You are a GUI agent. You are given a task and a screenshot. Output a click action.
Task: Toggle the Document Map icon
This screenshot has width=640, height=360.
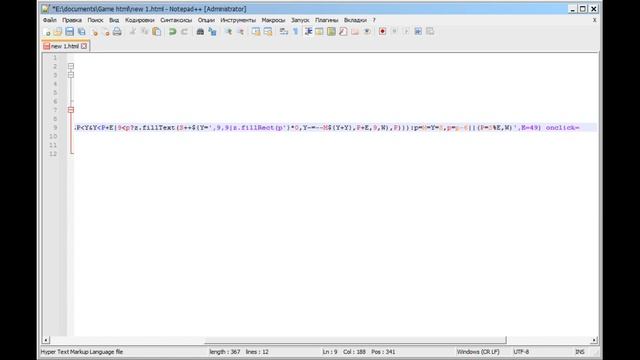click(x=331, y=31)
